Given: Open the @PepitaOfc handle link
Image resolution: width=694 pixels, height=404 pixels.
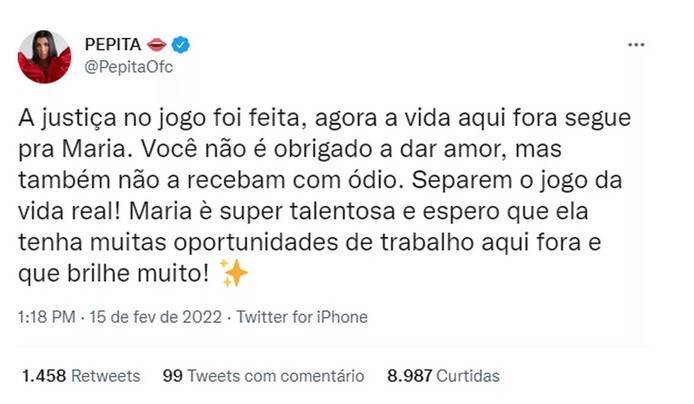Looking at the screenshot, I should (128, 67).
